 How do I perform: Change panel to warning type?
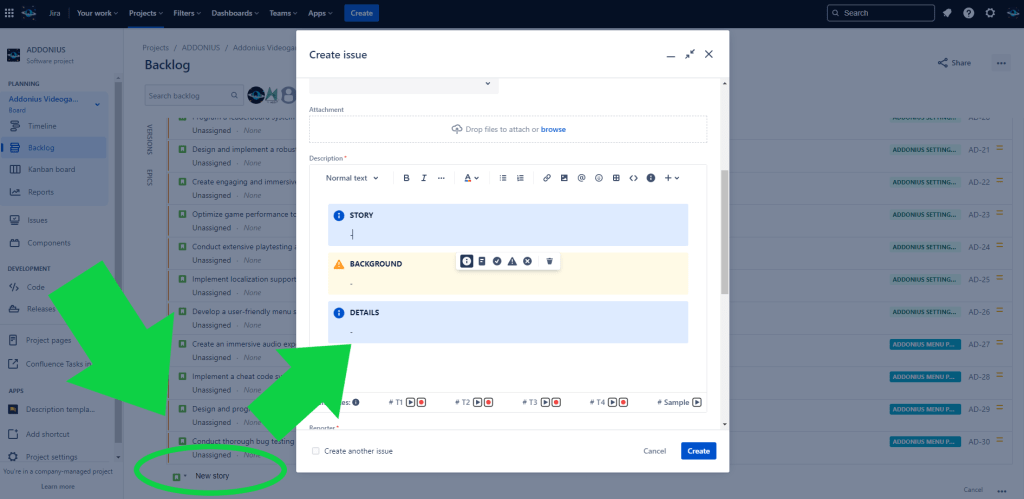click(x=512, y=261)
